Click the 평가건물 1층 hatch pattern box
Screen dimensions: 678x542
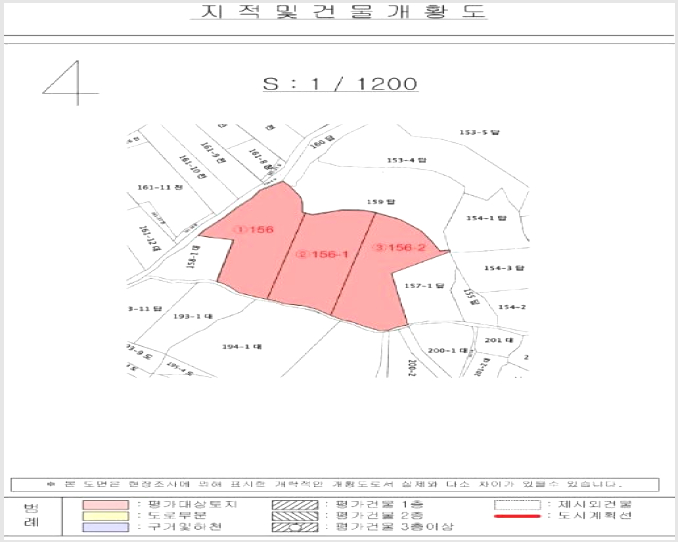coord(295,505)
